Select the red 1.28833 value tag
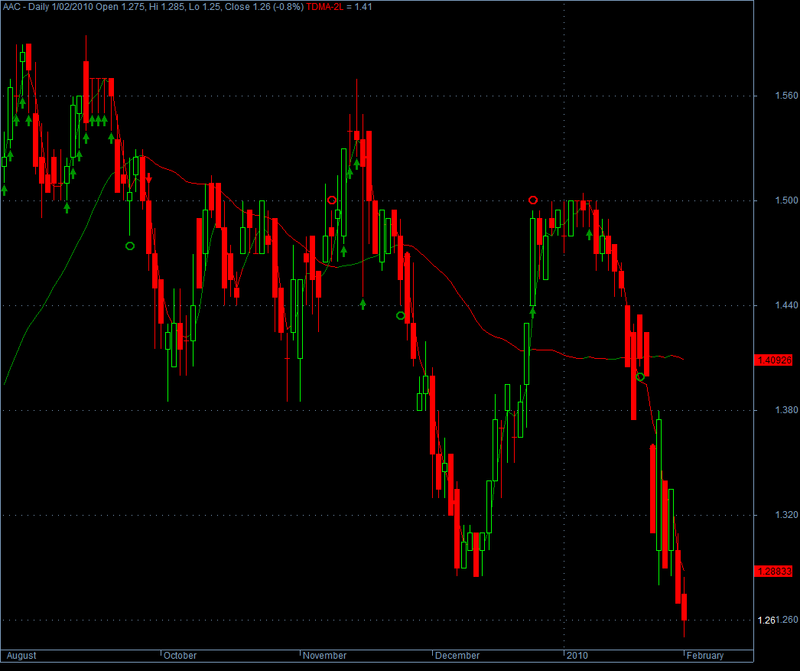The height and width of the screenshot is (671, 800). [773, 571]
